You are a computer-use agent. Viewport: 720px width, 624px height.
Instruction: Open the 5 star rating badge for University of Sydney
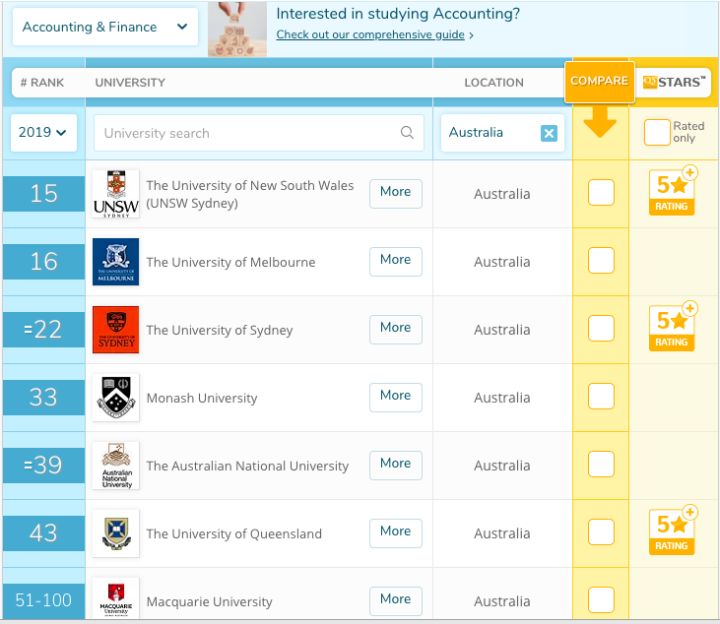(x=673, y=326)
